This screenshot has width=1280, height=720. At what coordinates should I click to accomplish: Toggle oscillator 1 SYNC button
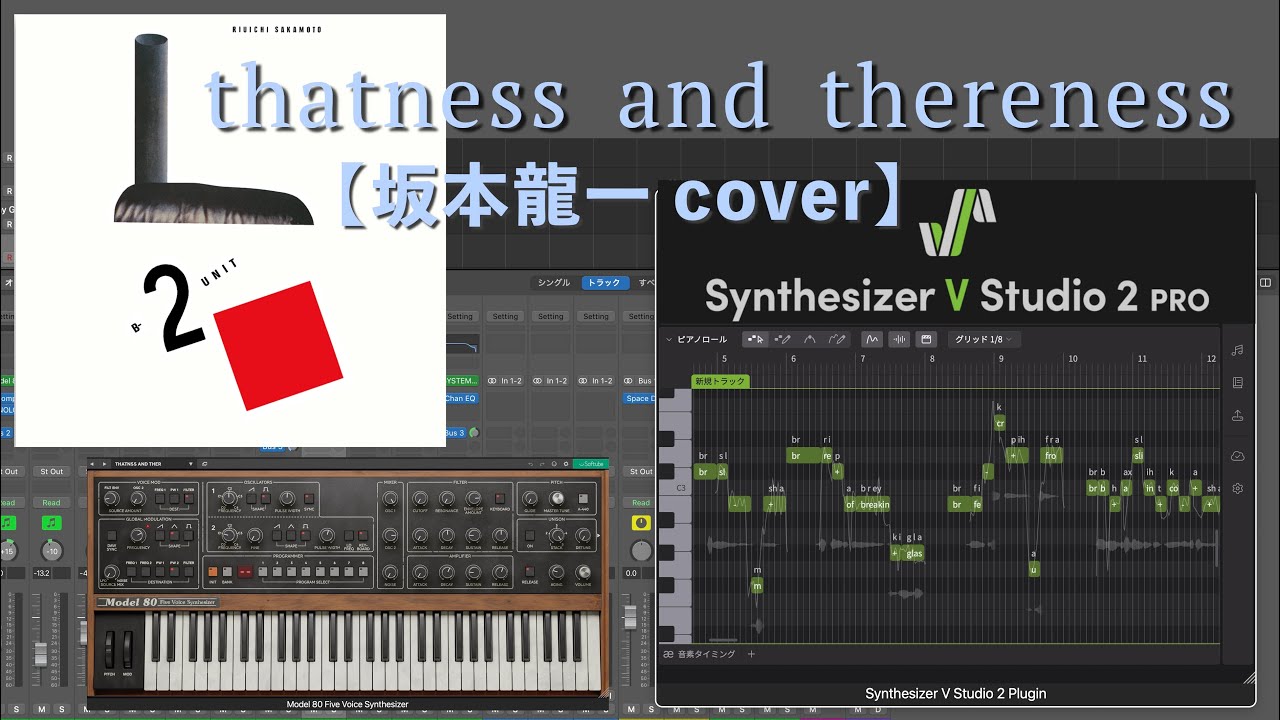(309, 499)
